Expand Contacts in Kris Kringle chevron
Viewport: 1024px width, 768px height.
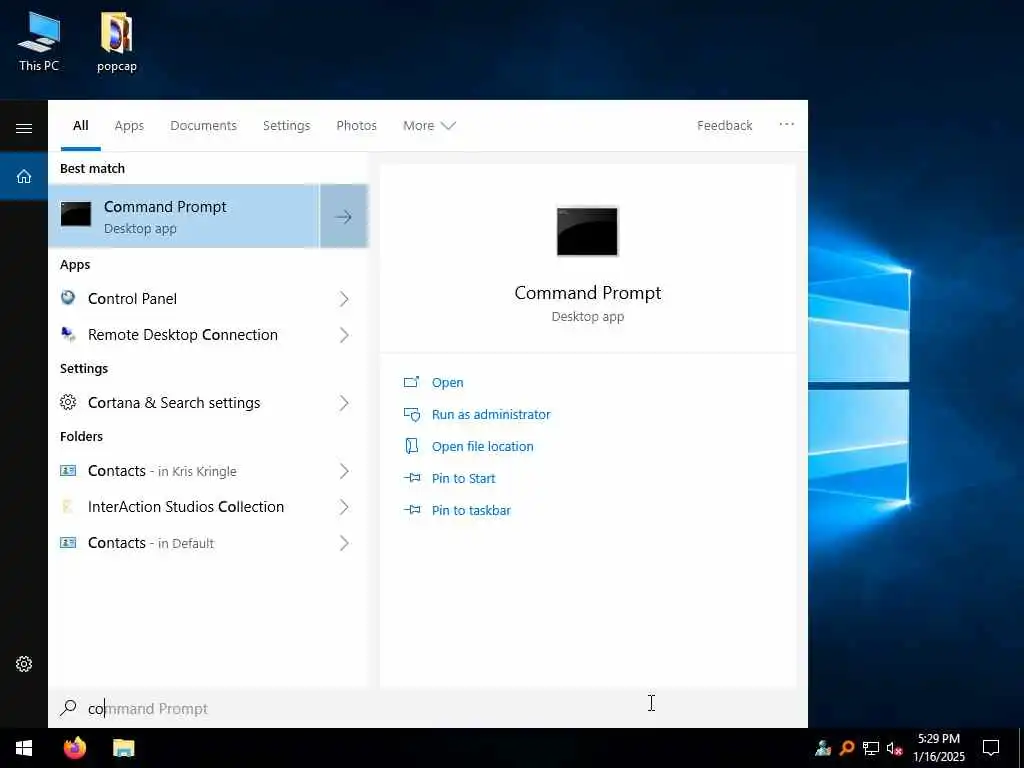(x=344, y=471)
